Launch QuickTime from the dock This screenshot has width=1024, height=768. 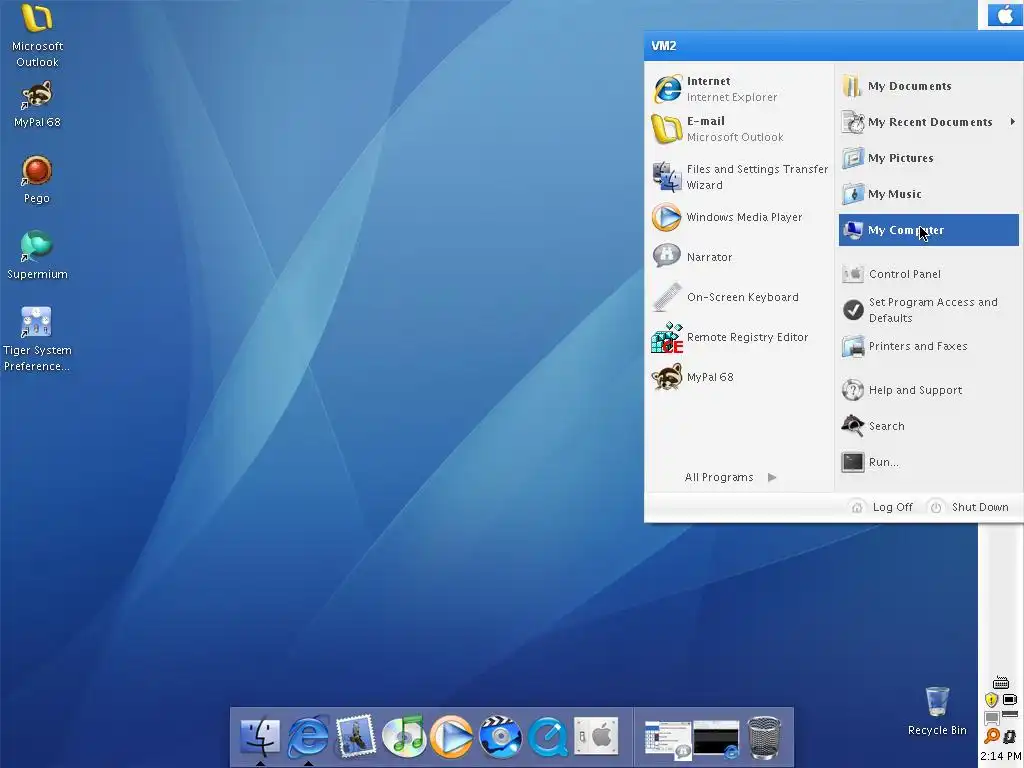(548, 737)
